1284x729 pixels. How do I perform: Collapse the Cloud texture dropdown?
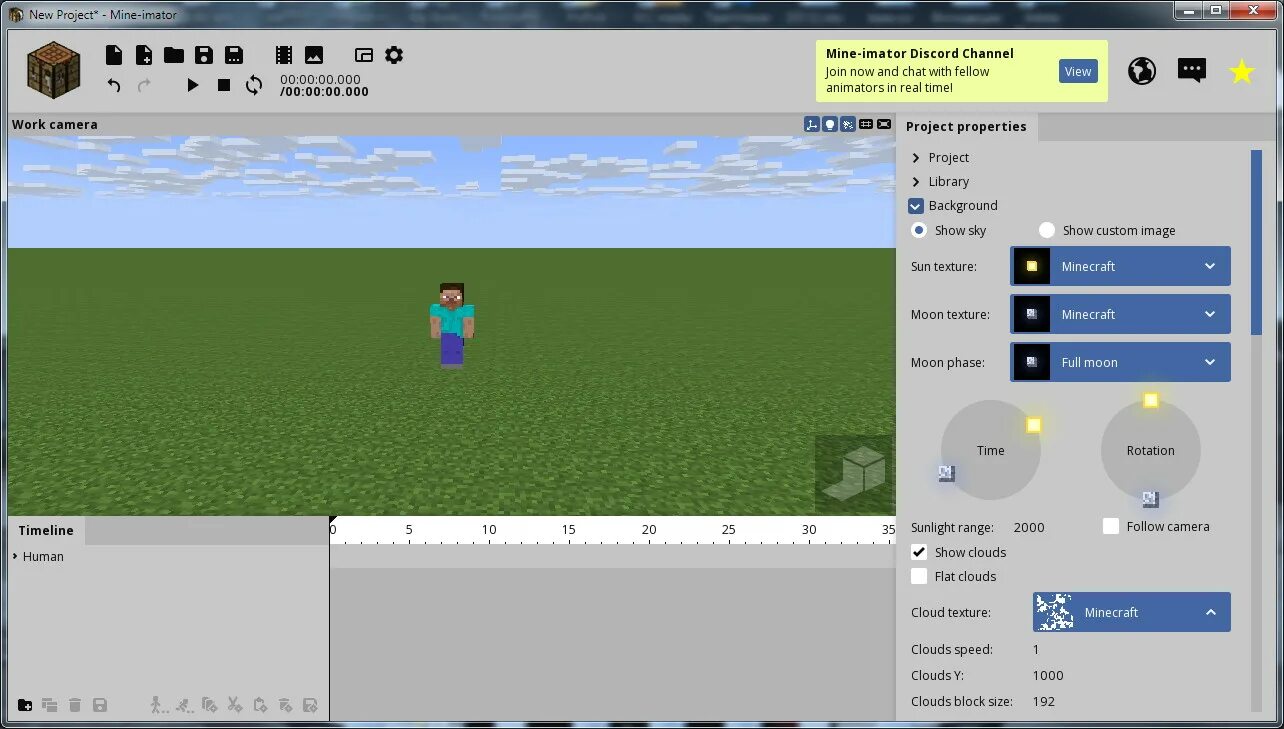pos(1132,612)
